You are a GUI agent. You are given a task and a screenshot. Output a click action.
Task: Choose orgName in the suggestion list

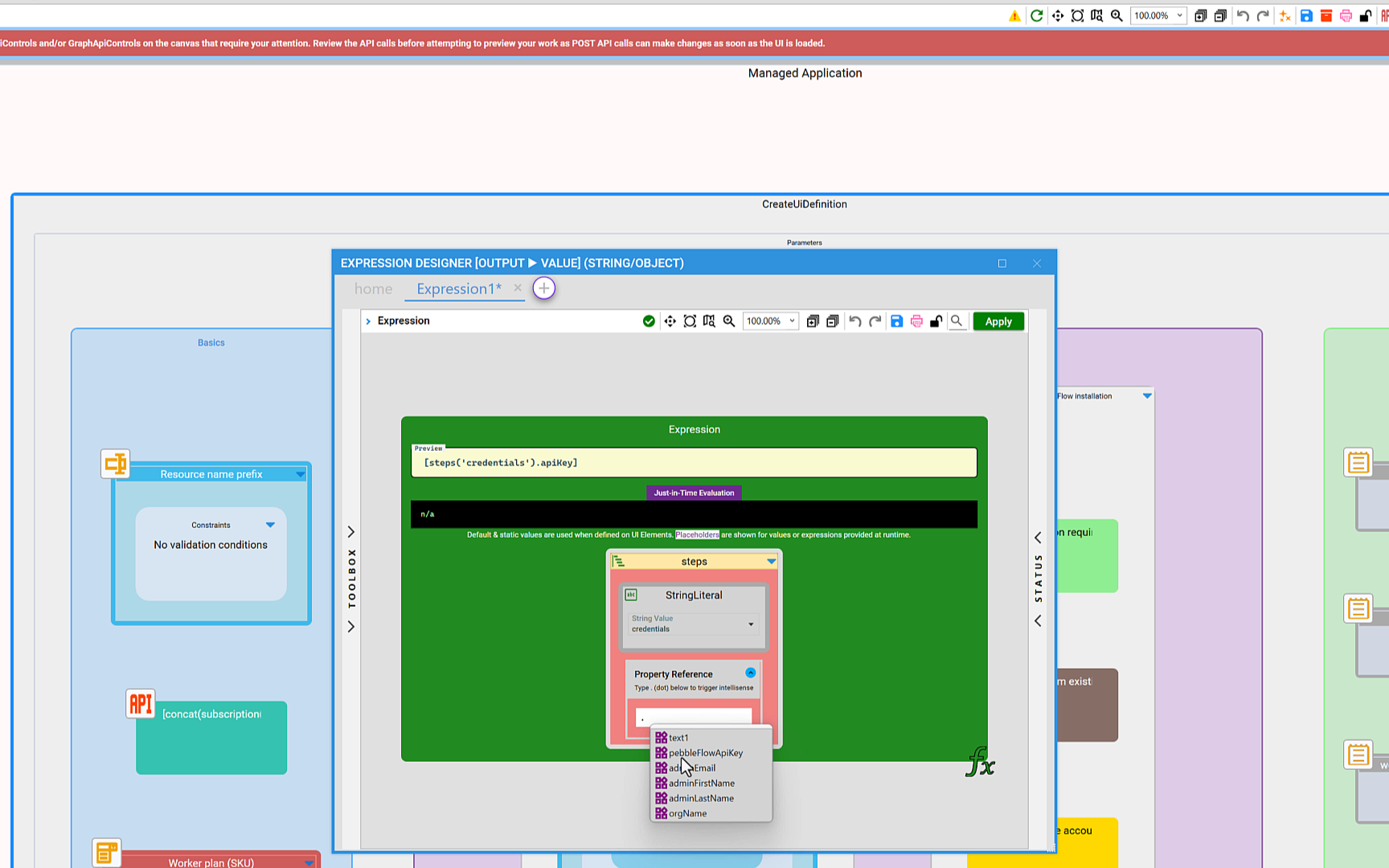[x=688, y=813]
